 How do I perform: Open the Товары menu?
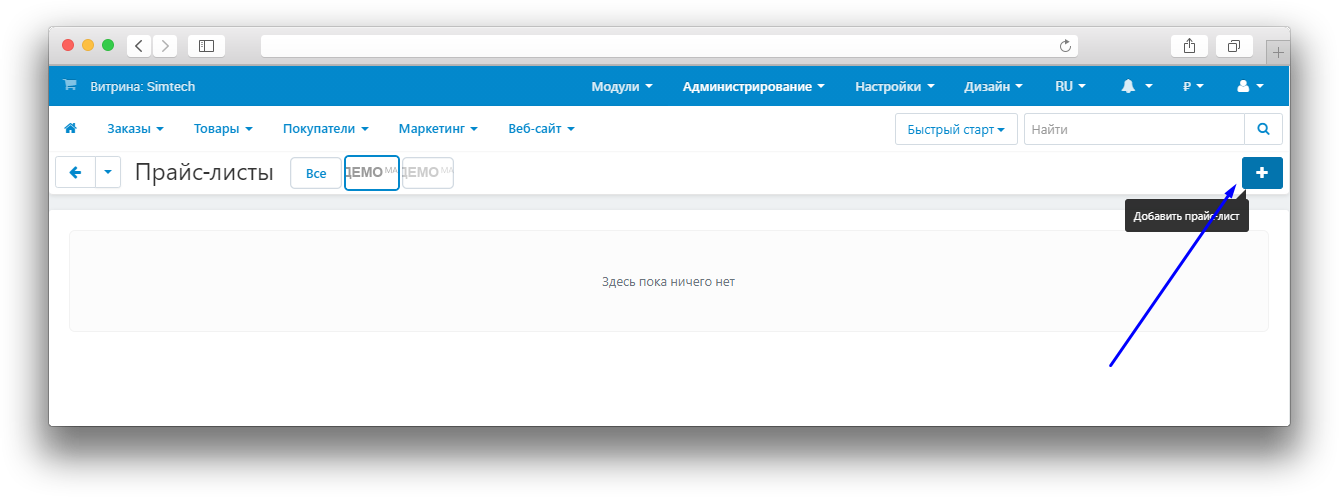pyautogui.click(x=222, y=129)
